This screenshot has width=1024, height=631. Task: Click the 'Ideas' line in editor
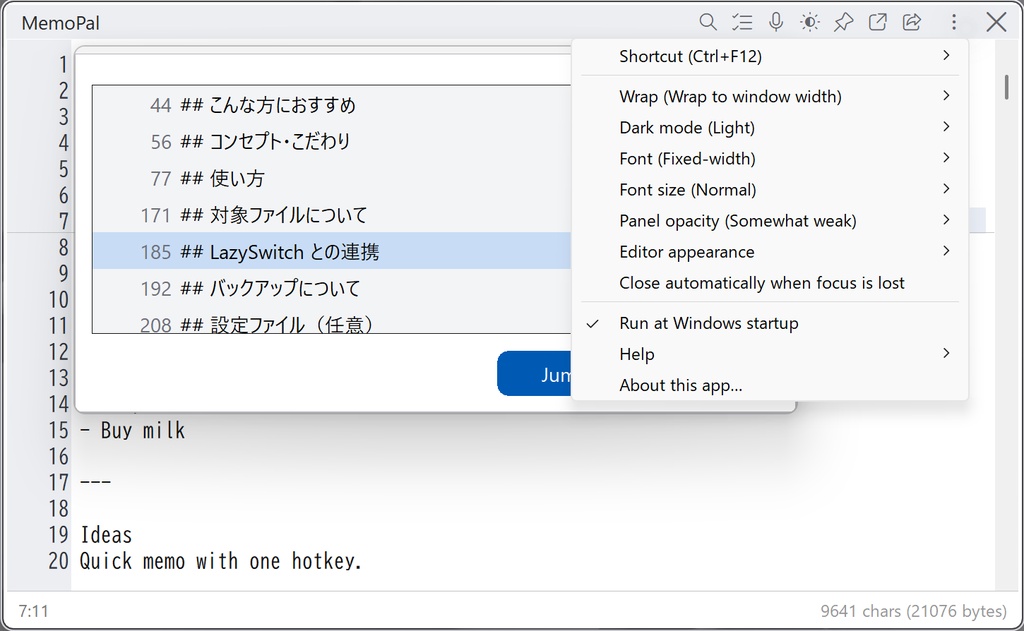(x=106, y=535)
